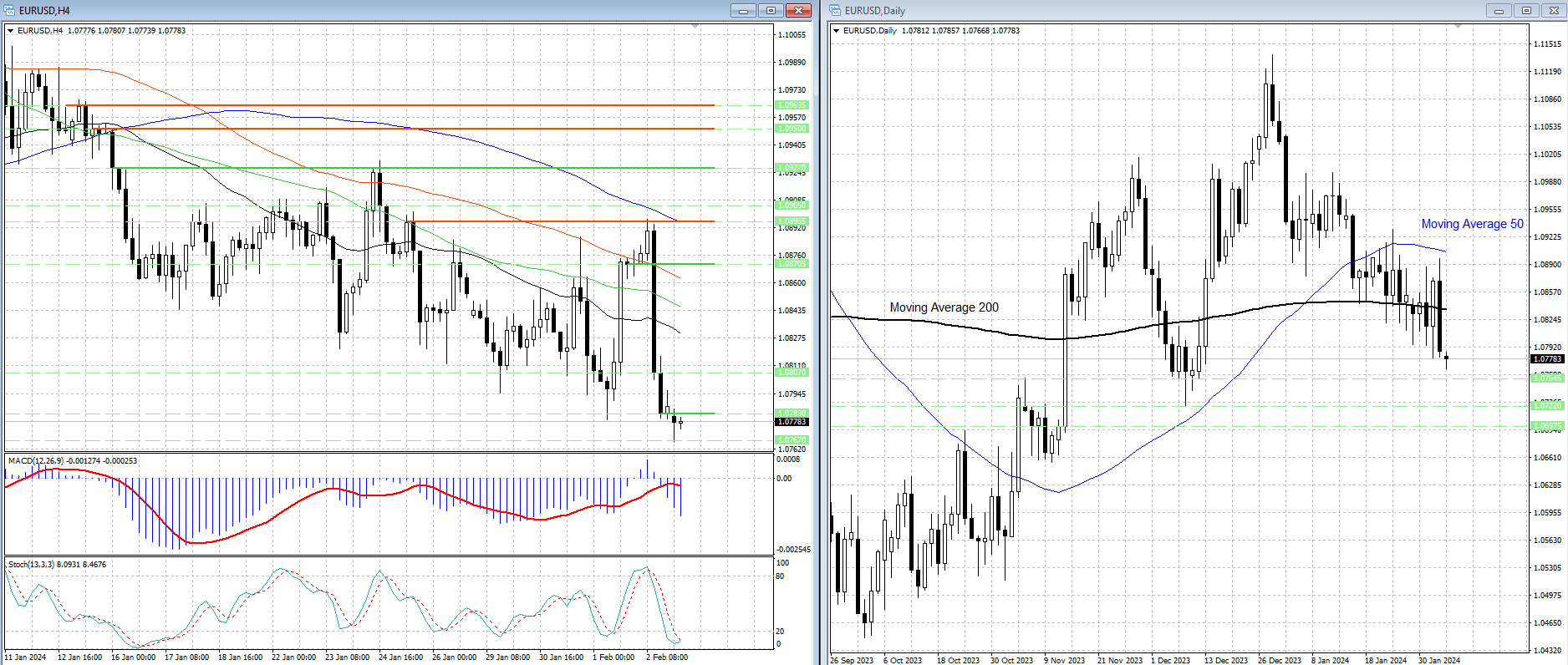Select the 1.09635 price level tag

[792, 105]
